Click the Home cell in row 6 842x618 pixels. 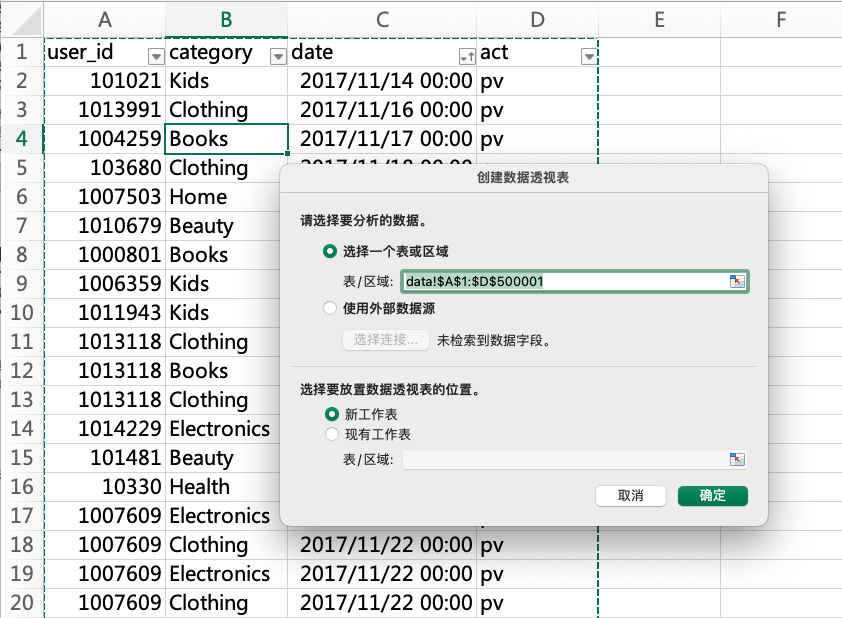(x=223, y=197)
